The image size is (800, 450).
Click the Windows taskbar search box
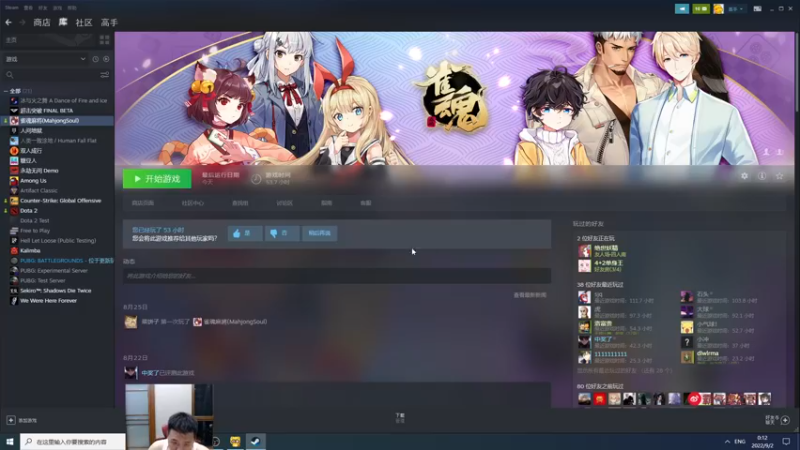point(72,441)
